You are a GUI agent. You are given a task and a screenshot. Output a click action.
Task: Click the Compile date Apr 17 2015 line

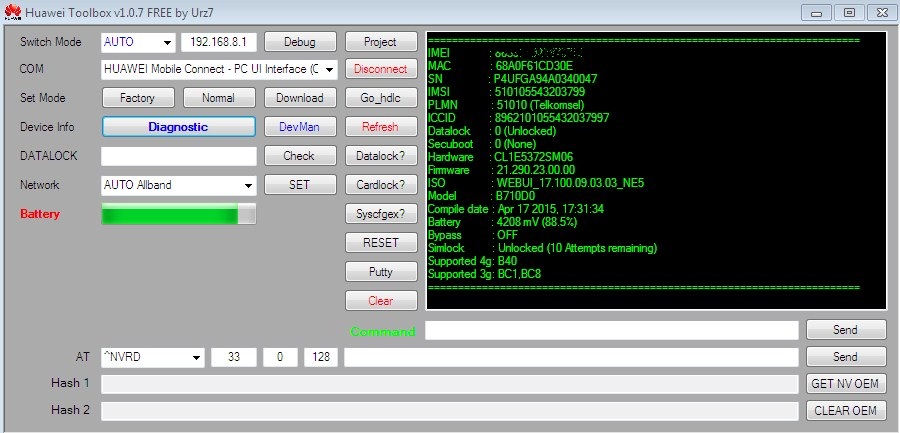pyautogui.click(x=515, y=209)
